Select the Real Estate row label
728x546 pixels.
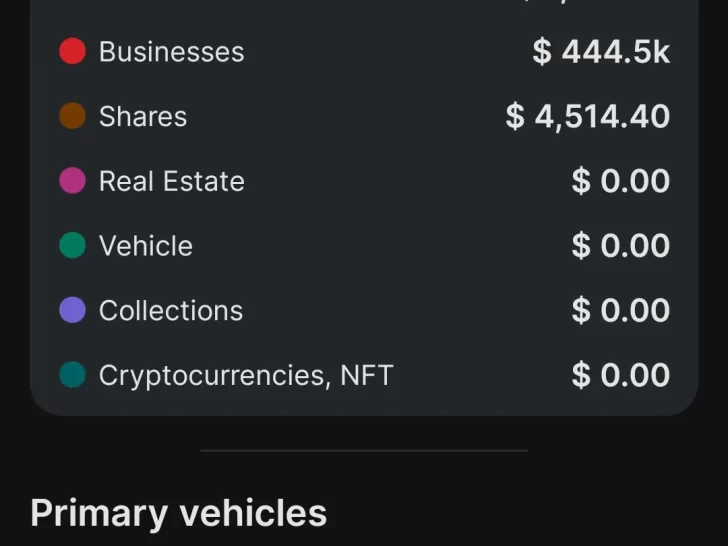pyautogui.click(x=171, y=181)
